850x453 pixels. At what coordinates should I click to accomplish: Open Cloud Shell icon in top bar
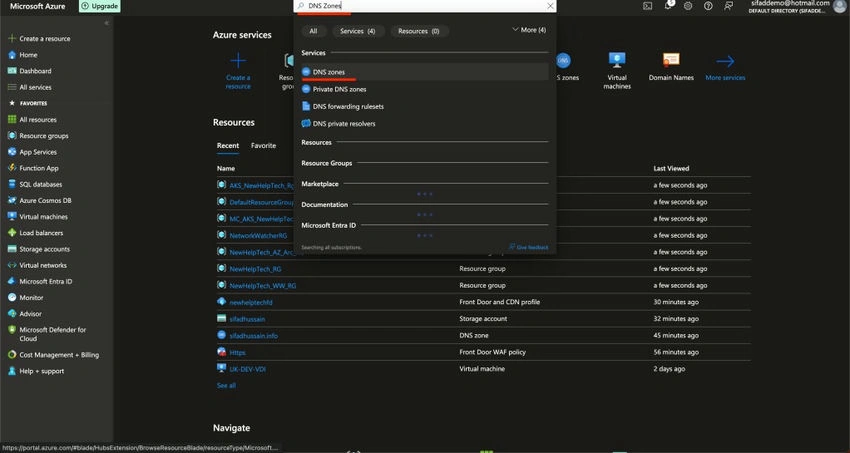(647, 6)
